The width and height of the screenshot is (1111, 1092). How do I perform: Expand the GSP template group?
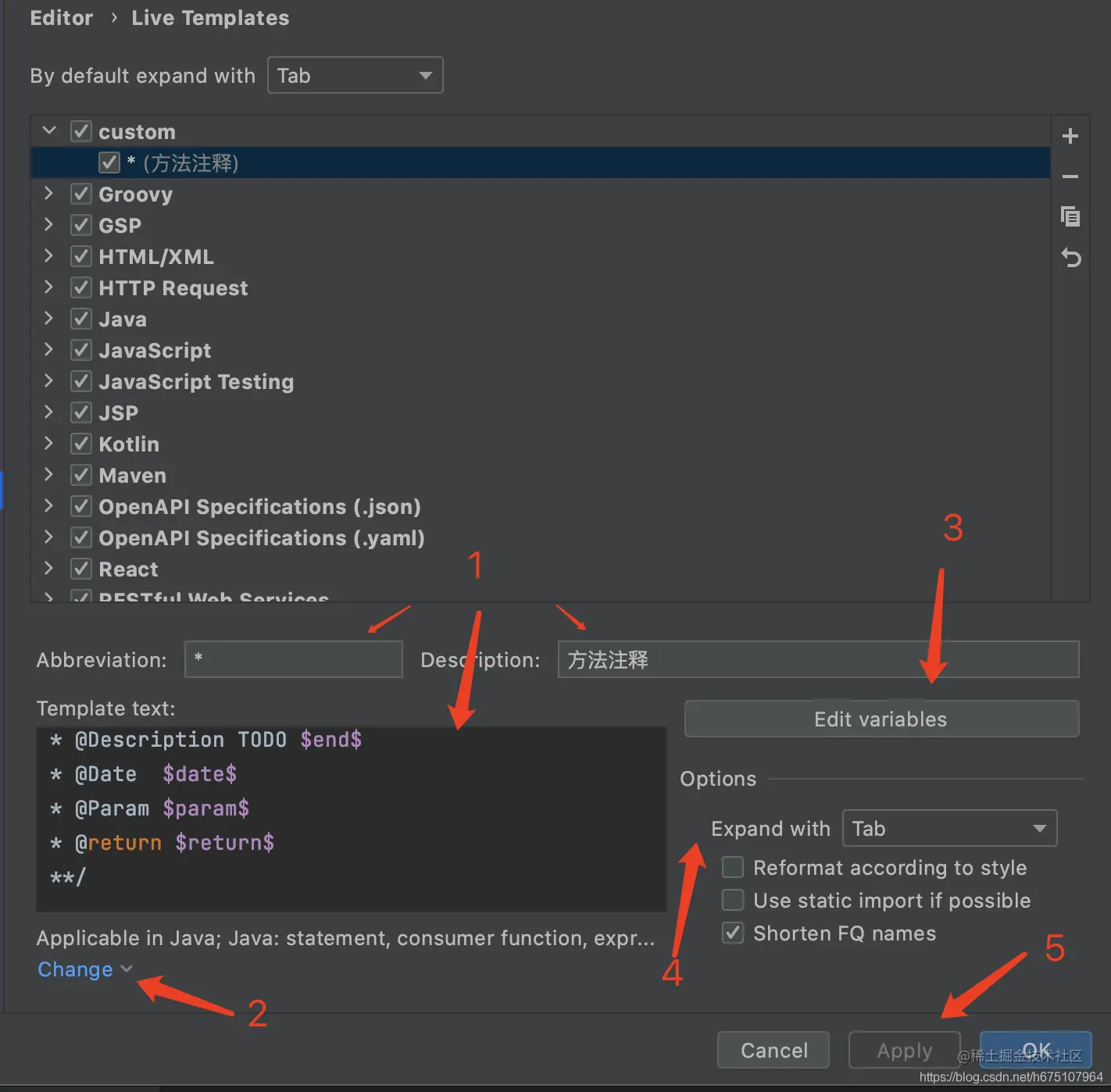pos(49,224)
